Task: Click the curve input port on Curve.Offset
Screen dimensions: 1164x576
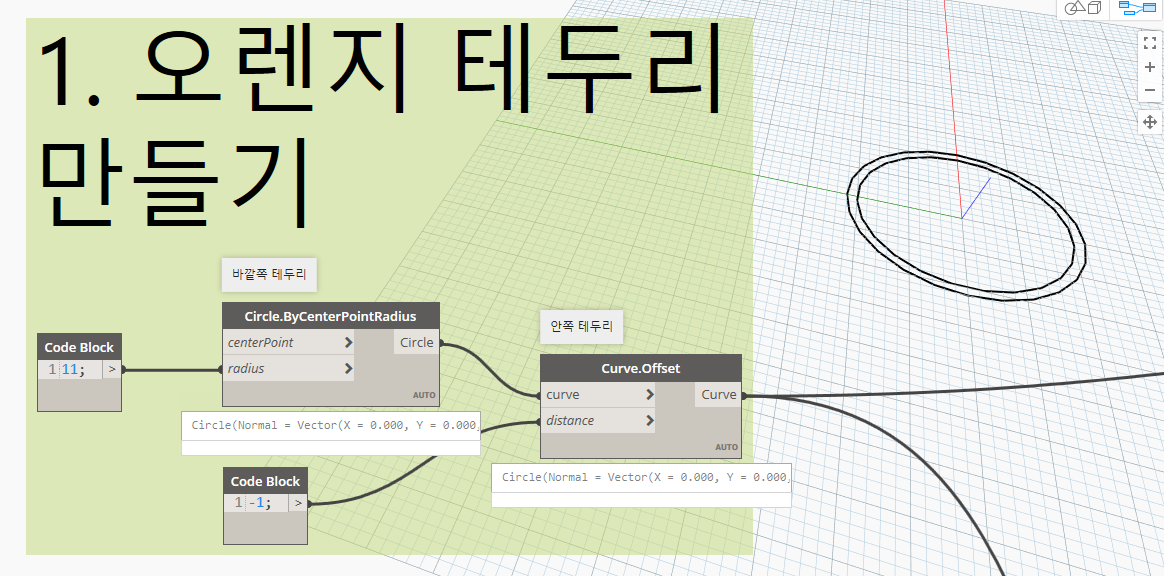Action: point(598,394)
